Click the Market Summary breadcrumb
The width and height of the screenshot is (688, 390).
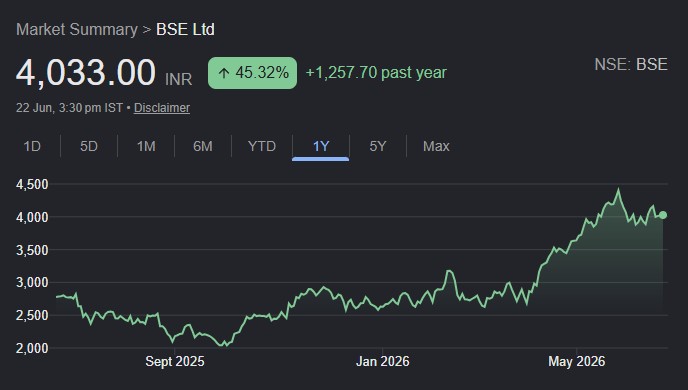[77, 29]
